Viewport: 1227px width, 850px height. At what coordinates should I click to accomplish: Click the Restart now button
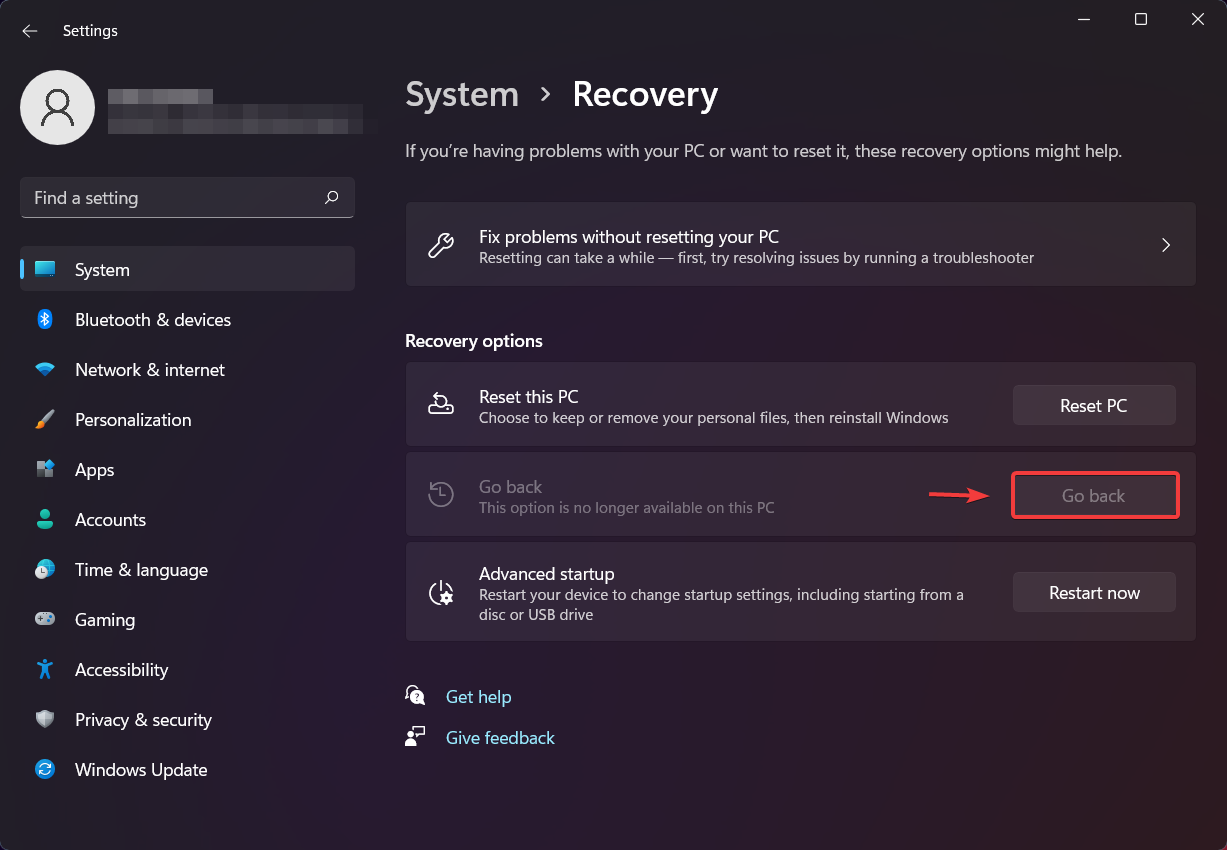(x=1094, y=593)
